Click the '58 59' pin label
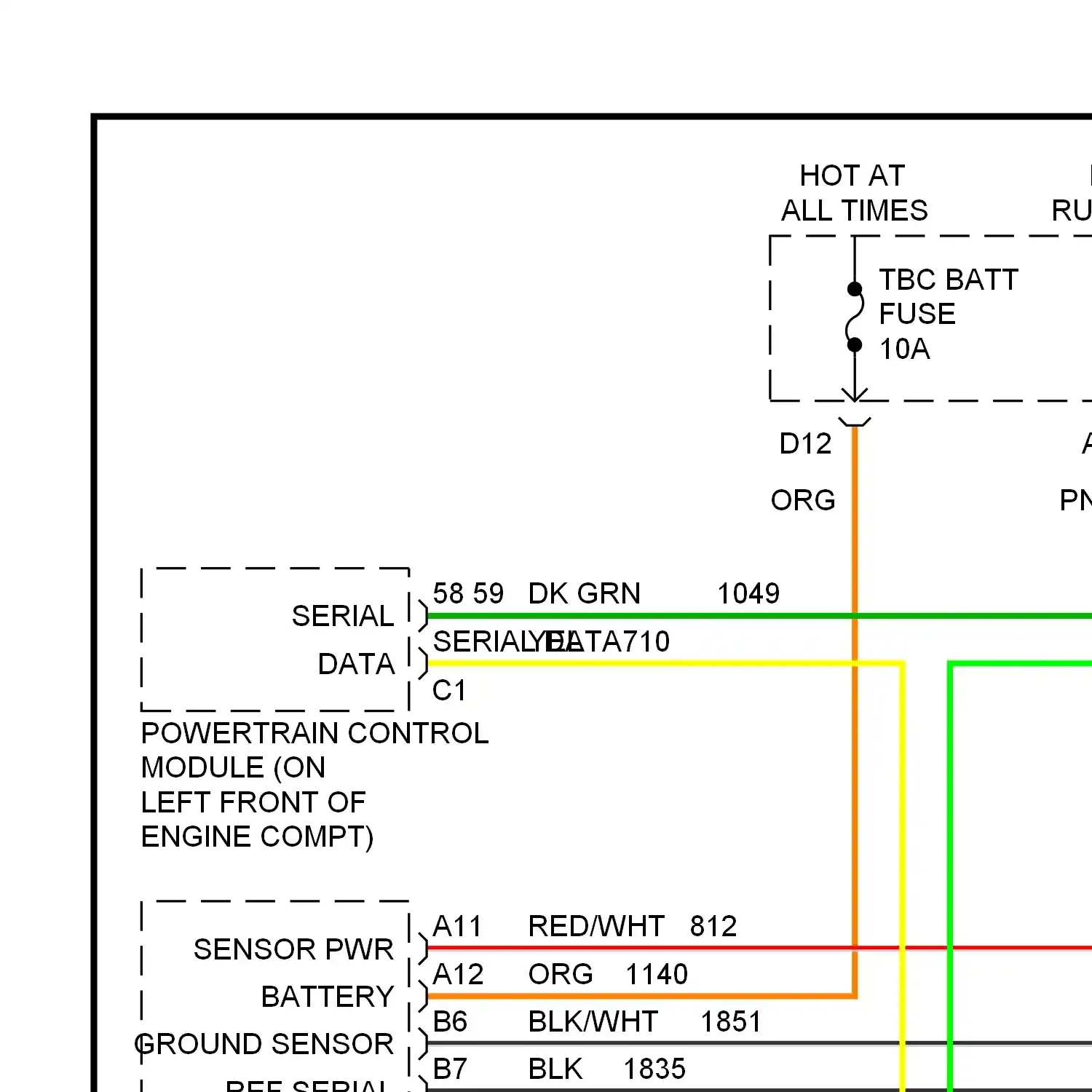Screen dimensions: 1092x1092 (x=468, y=593)
